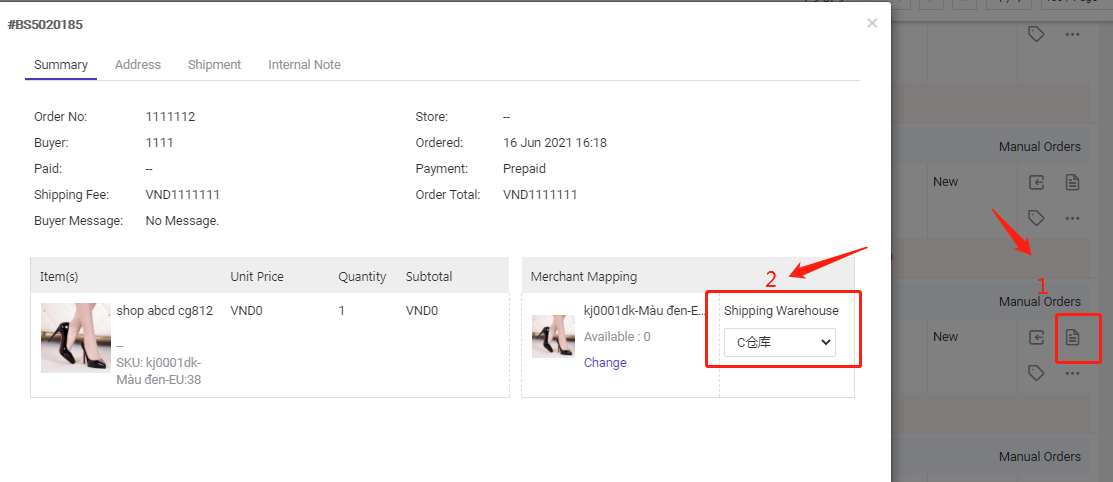Click push-order arrow icon in upper New order row
Viewport: 1113px width, 482px height.
coord(1037,182)
